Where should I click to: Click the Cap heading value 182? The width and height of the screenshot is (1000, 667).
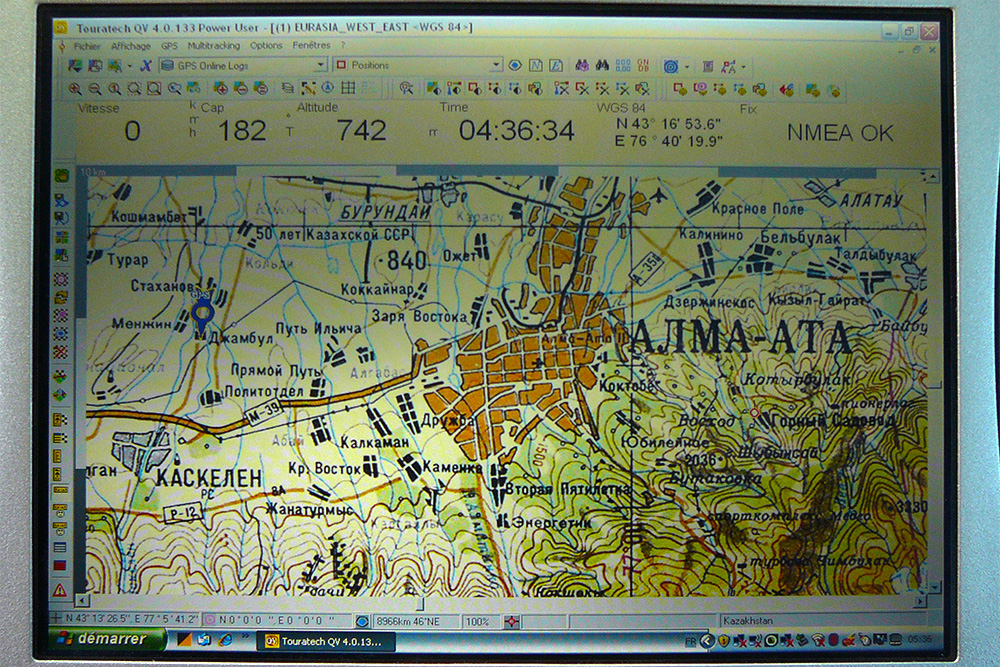(242, 131)
